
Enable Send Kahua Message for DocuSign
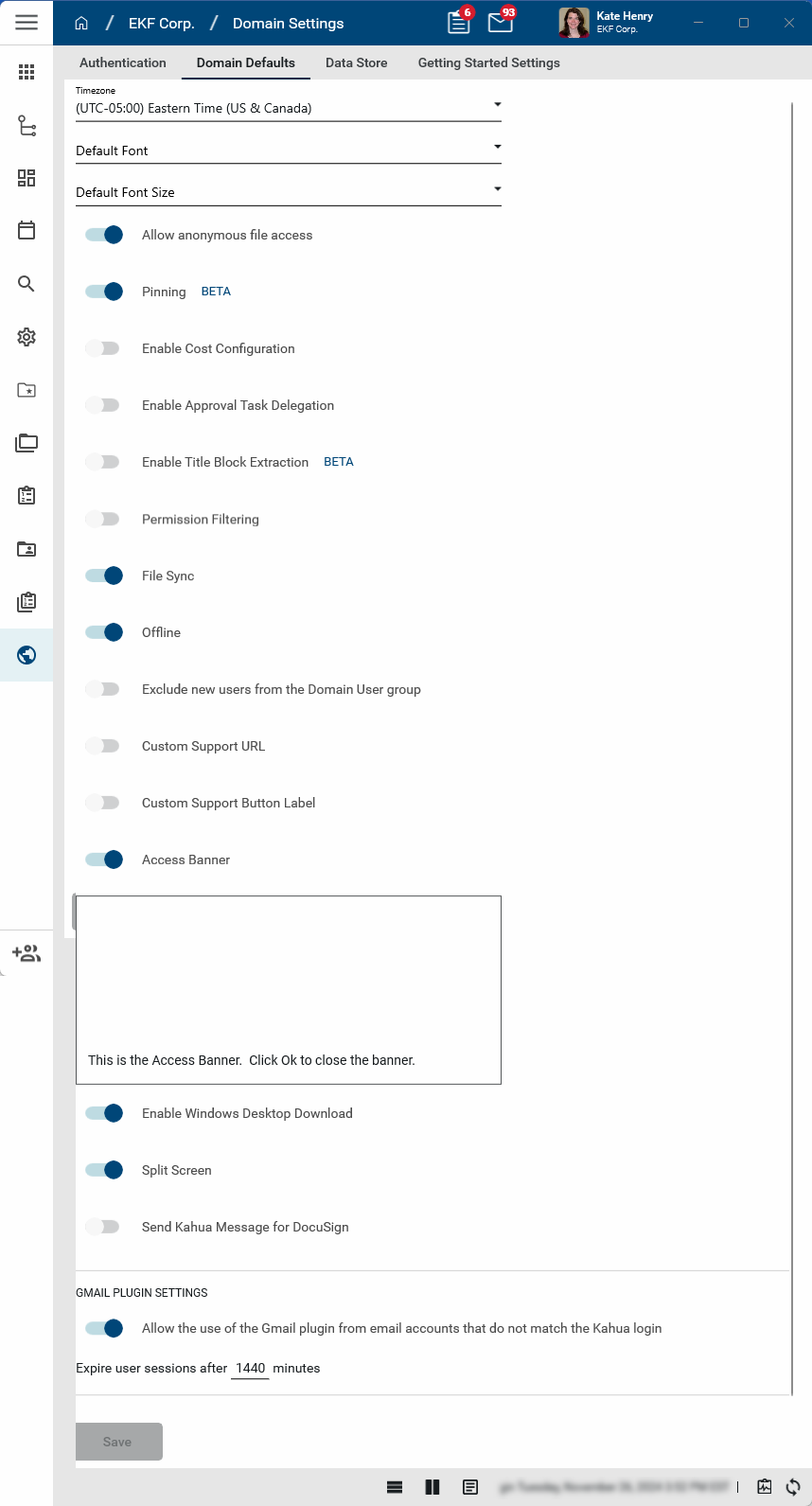103,1227
